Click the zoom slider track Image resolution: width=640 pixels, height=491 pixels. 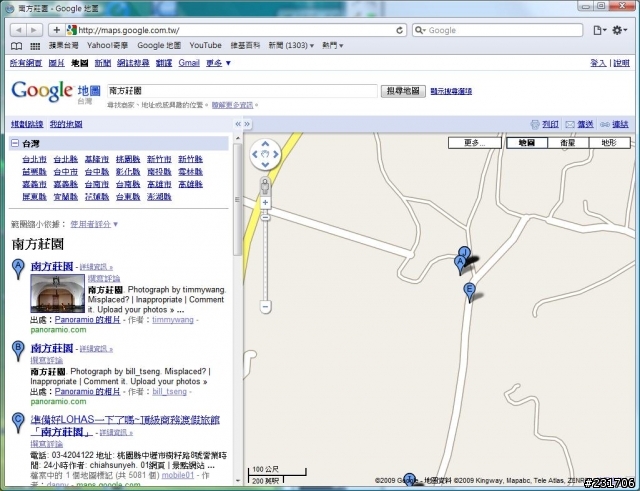tap(265, 261)
